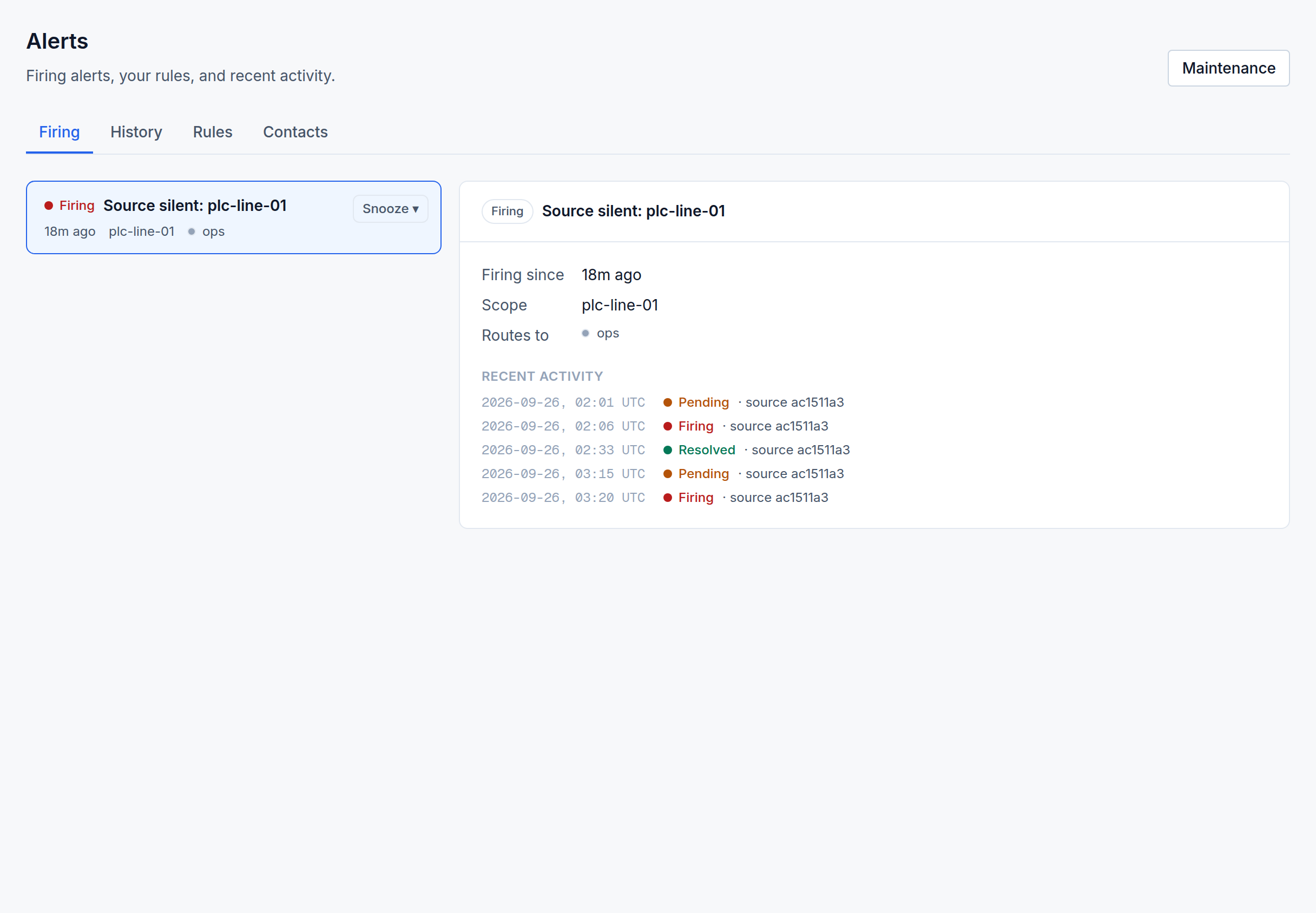Click the Firing badge in detail panel header
Viewport: 1316px width, 913px height.
(x=507, y=211)
